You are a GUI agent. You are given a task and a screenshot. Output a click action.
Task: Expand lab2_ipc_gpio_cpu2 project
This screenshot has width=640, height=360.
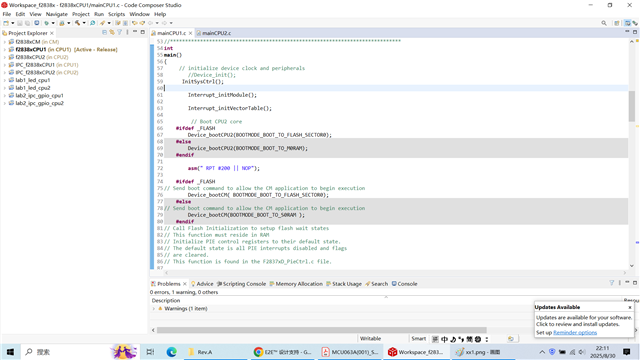(4, 103)
